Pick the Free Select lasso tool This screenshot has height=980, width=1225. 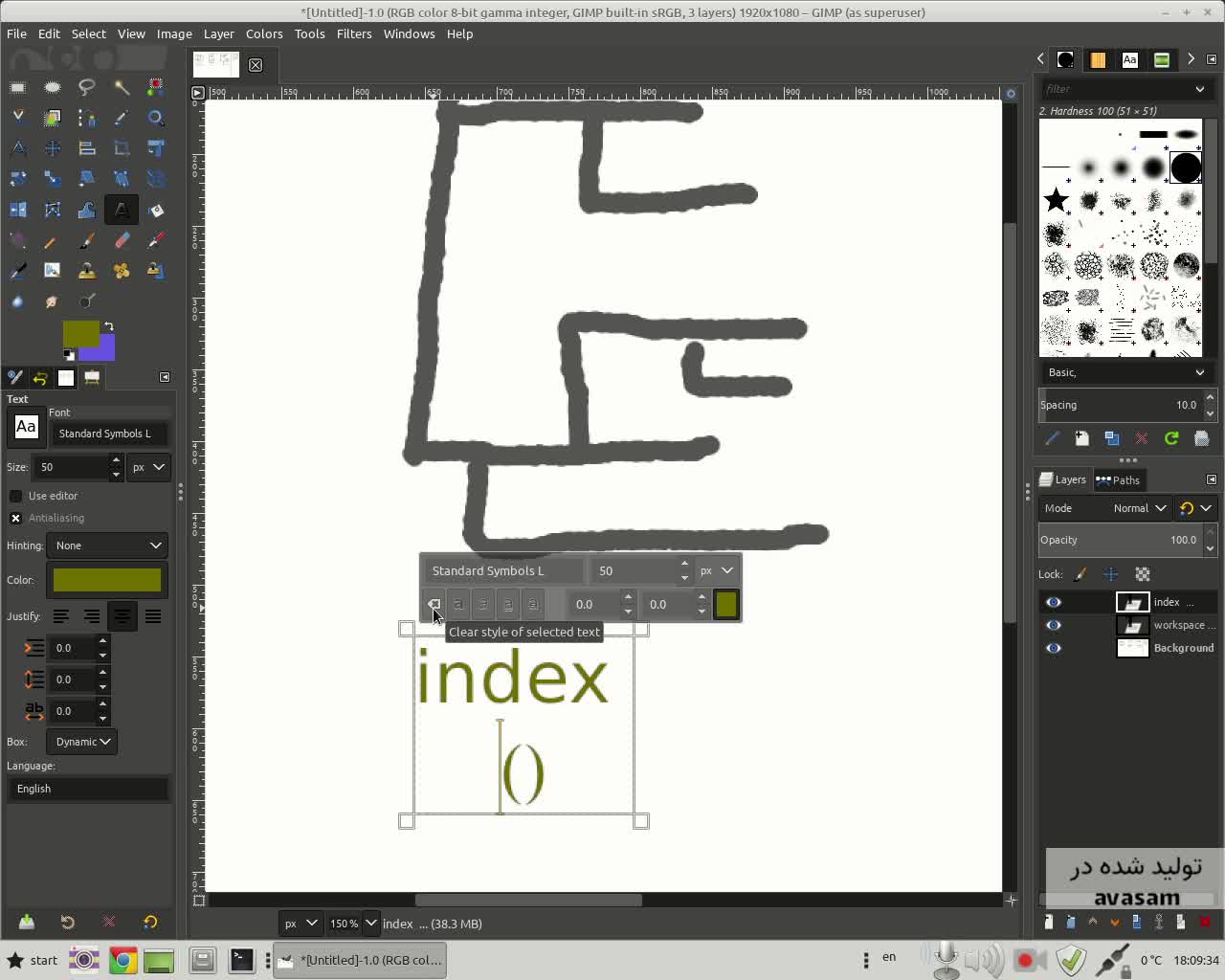87,87
